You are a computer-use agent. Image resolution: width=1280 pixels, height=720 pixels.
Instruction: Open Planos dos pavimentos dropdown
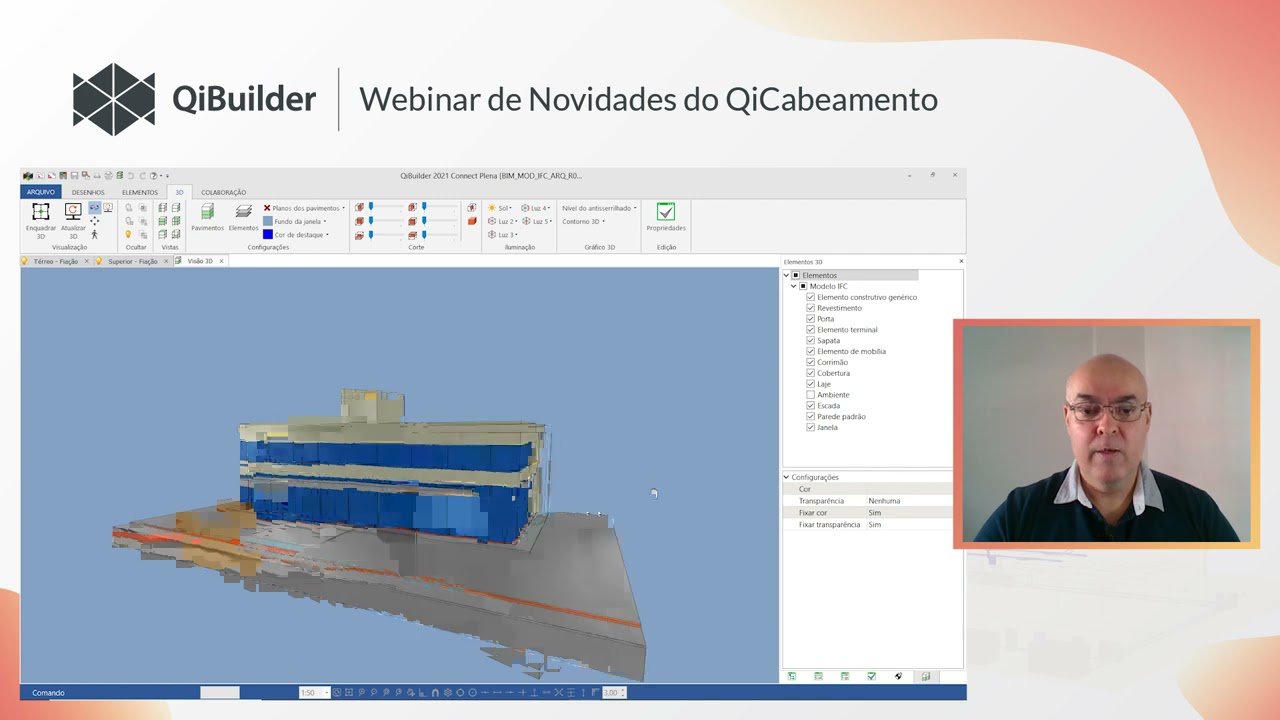(x=304, y=208)
